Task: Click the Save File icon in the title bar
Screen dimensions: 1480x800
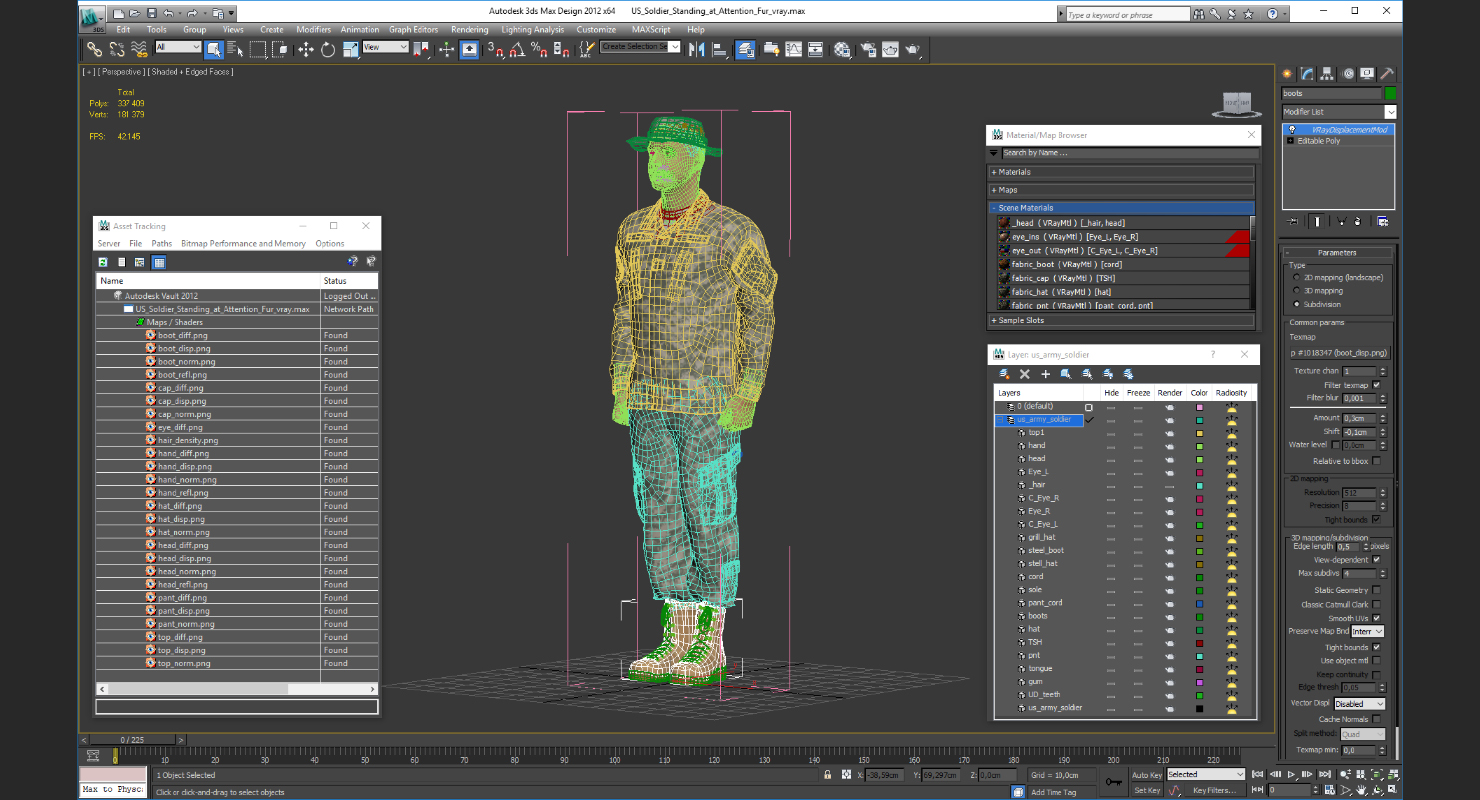Action: pyautogui.click(x=151, y=13)
